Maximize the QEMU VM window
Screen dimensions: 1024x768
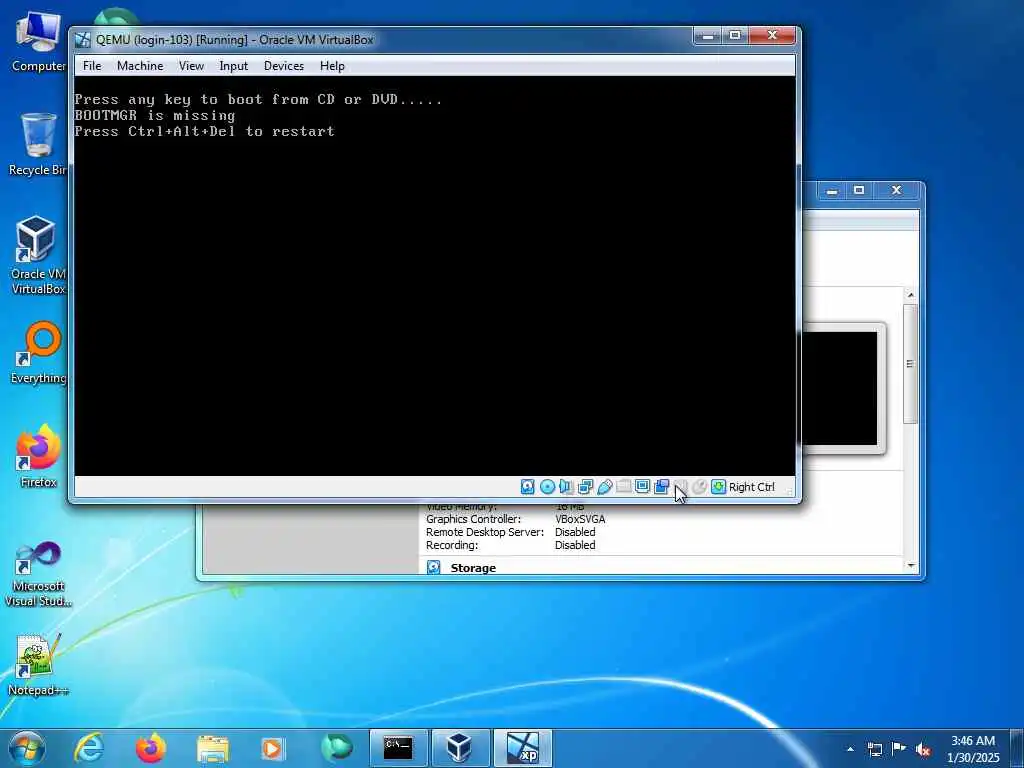tap(735, 36)
